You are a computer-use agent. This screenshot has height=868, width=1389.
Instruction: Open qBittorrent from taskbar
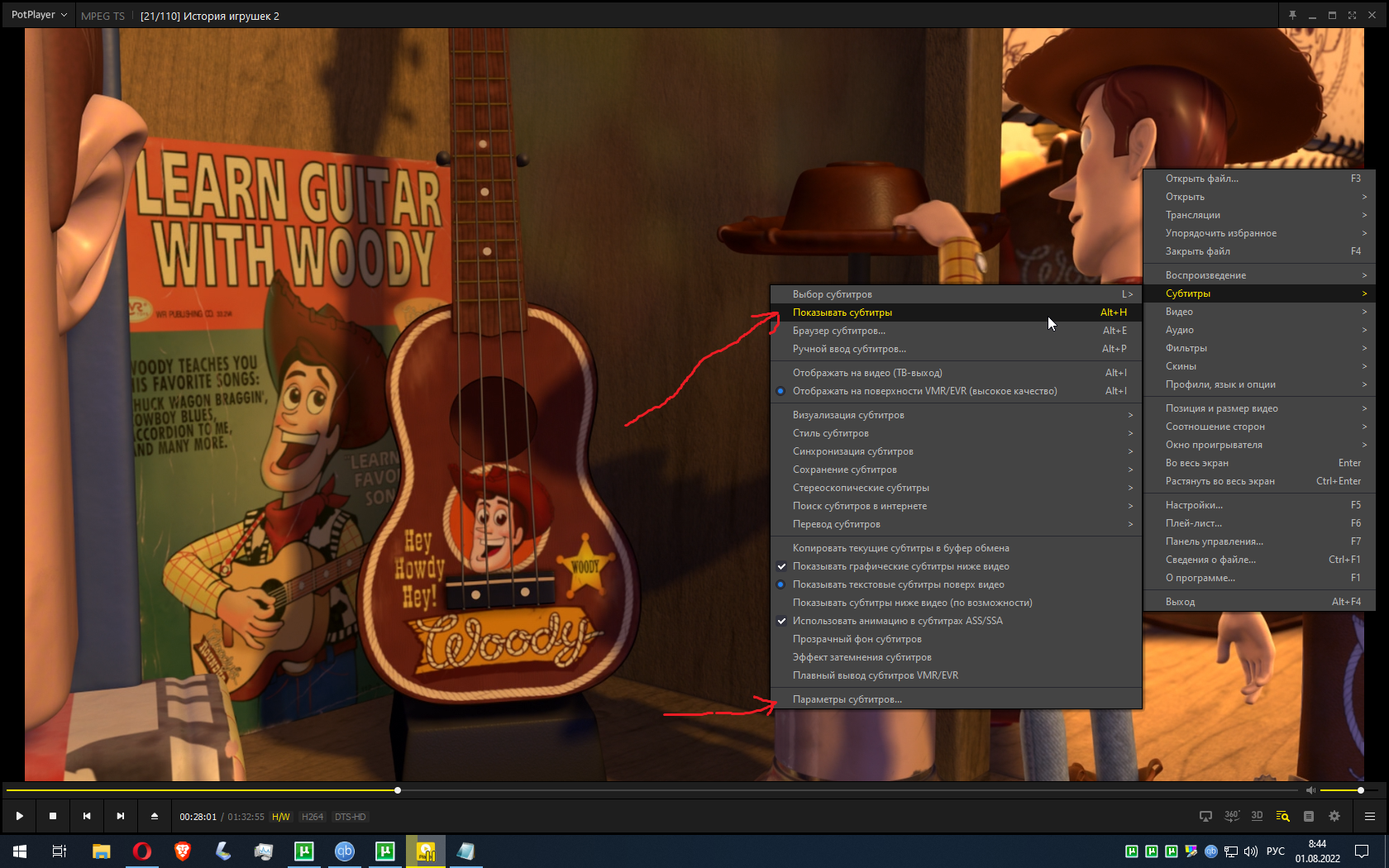pyautogui.click(x=345, y=851)
